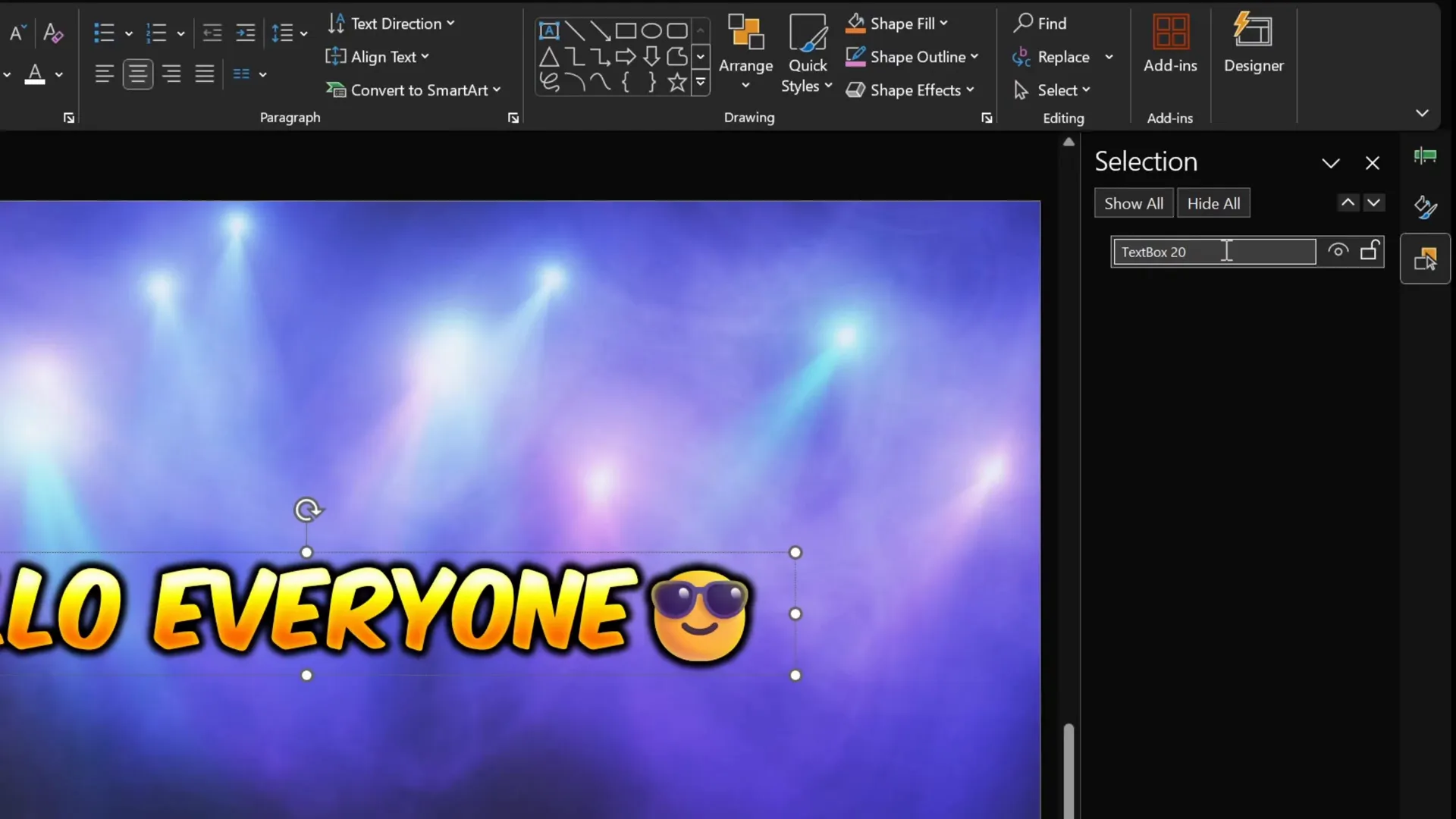Open the Select menu
This screenshot has height=819, width=1456.
click(1053, 90)
